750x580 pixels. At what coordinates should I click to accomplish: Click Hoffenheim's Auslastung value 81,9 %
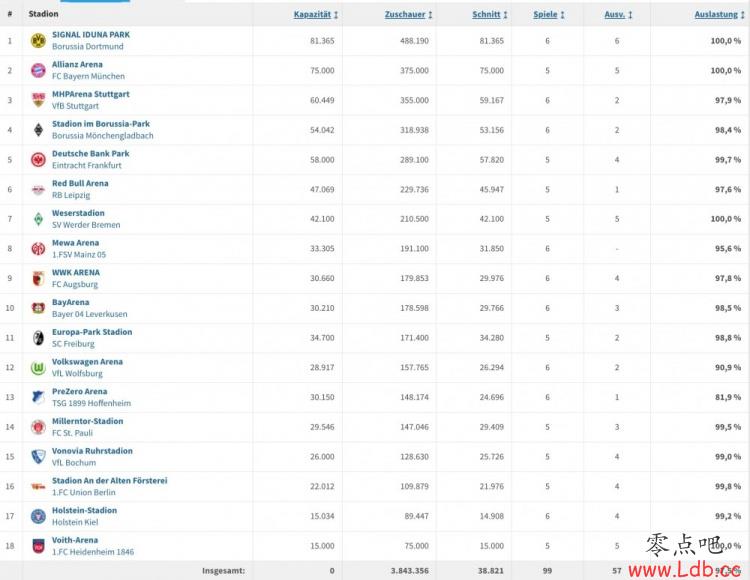(728, 397)
